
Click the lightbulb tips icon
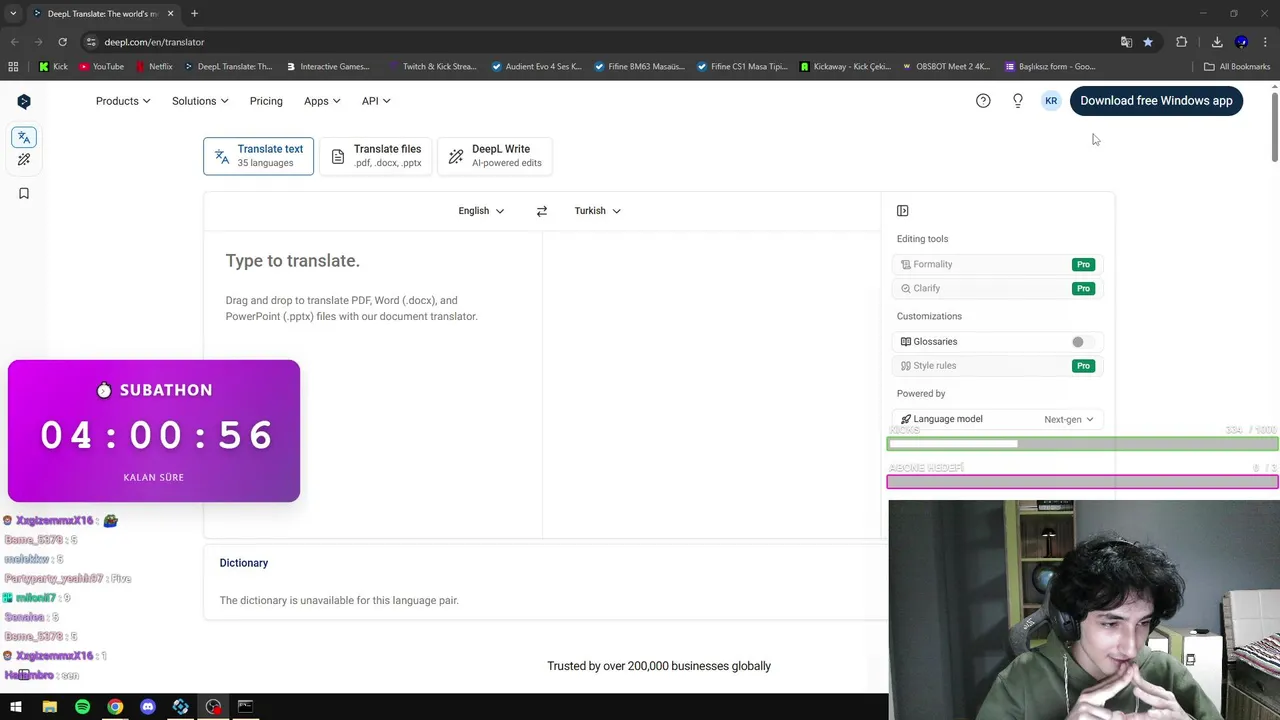(1018, 101)
